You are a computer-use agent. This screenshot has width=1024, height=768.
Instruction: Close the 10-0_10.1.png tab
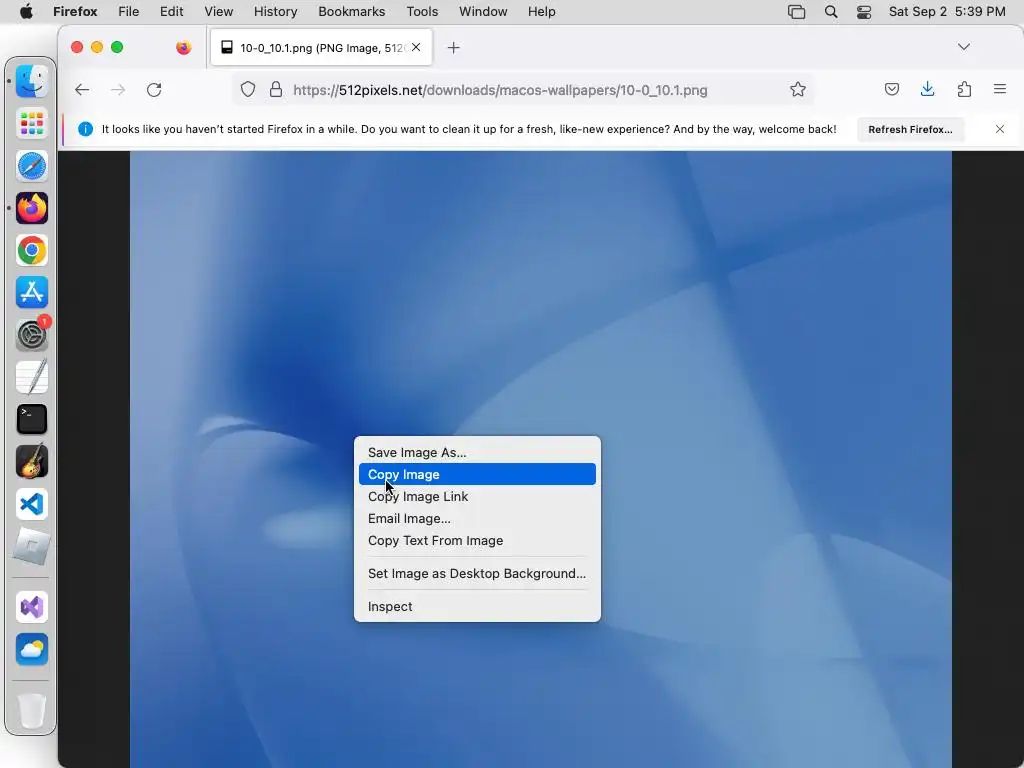(x=416, y=47)
